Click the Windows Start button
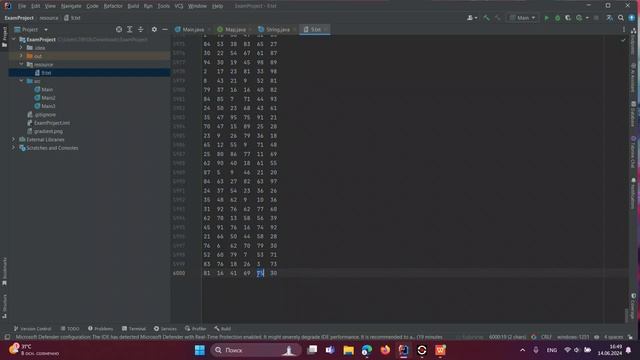Screen dimensions: 640x360 point(200,350)
